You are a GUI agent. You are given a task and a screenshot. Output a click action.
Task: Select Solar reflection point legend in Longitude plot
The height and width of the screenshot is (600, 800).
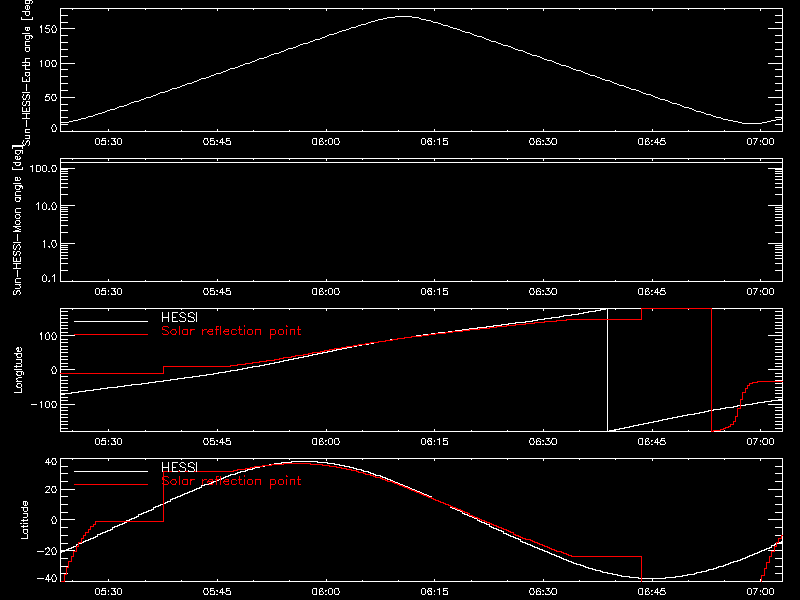231,331
